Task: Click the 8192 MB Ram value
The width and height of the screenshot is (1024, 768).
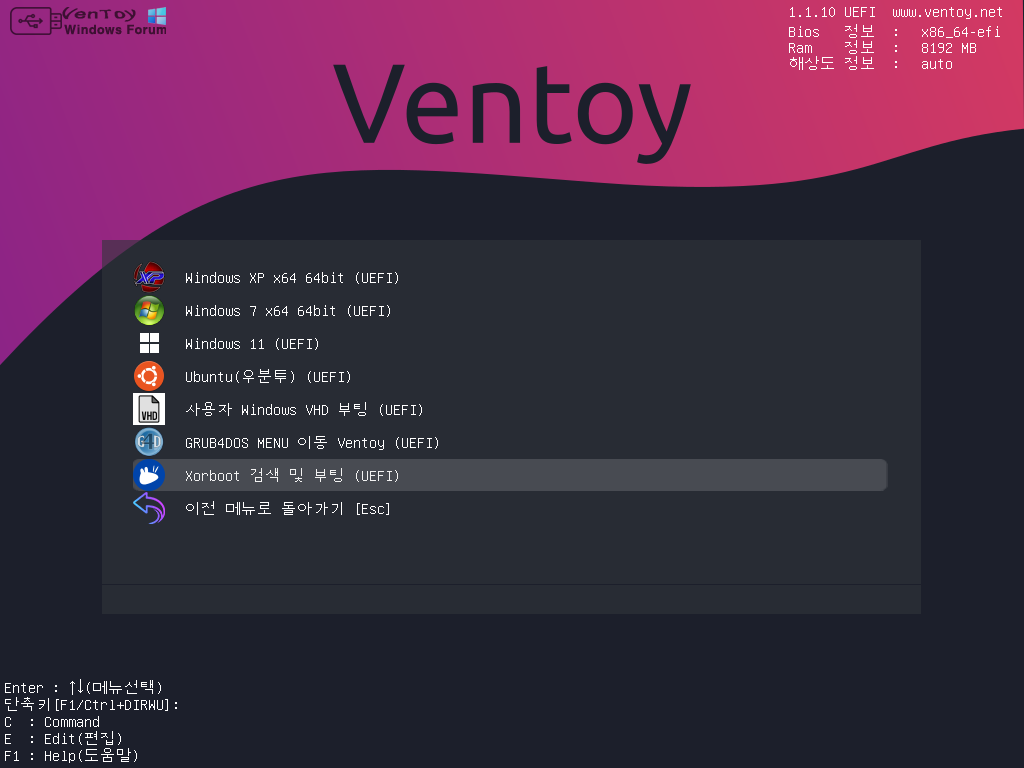Action: [948, 48]
